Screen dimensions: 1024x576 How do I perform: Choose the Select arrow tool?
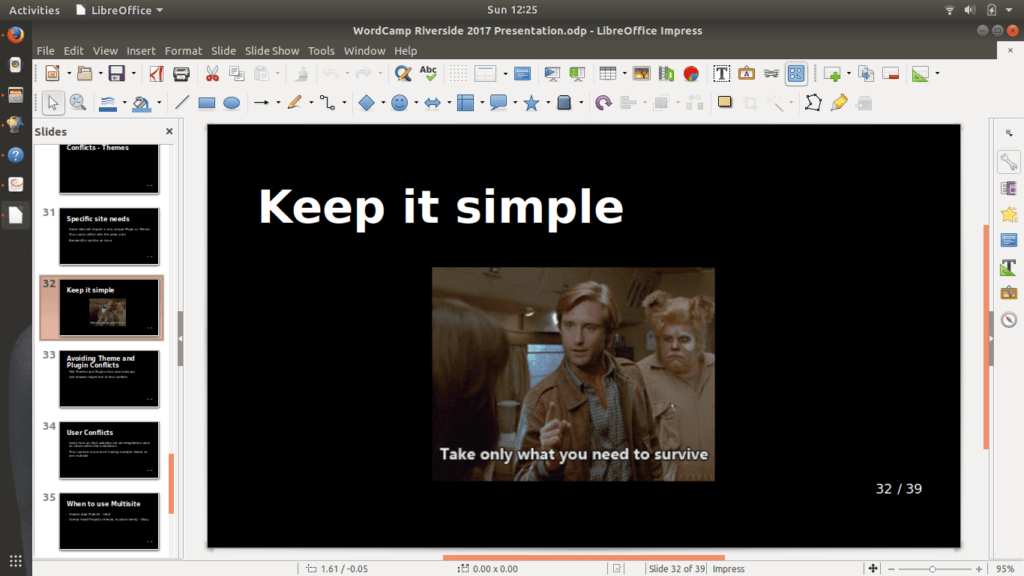[53, 103]
